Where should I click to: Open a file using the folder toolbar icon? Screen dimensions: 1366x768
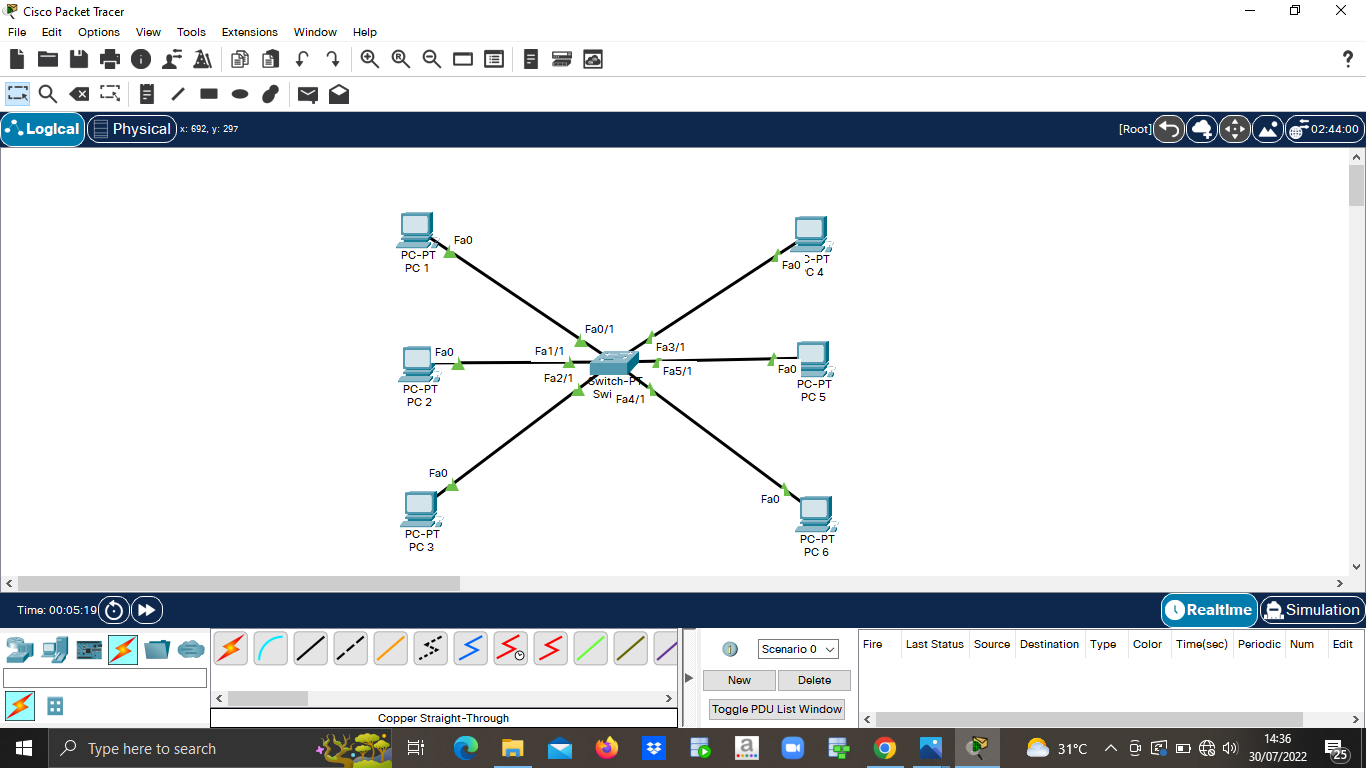48,60
